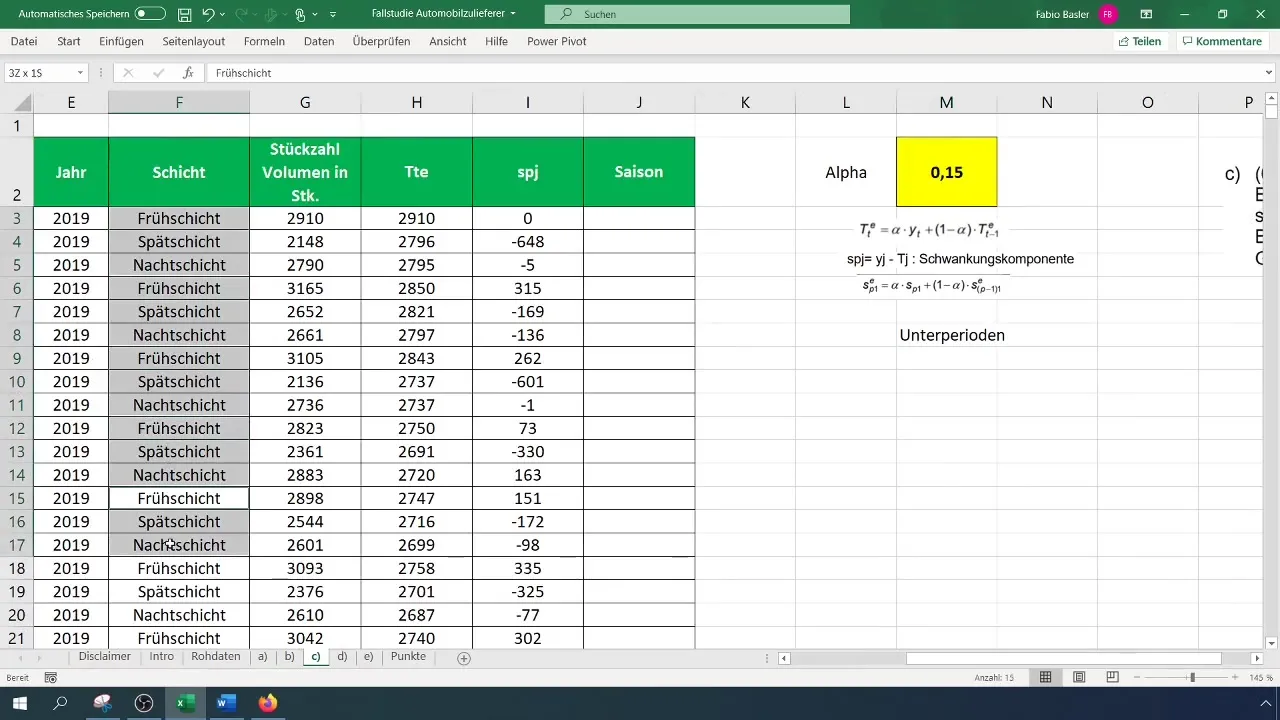Screen dimensions: 1280x720
Task: Open the Ansicht ribbon tab
Action: coord(448,42)
